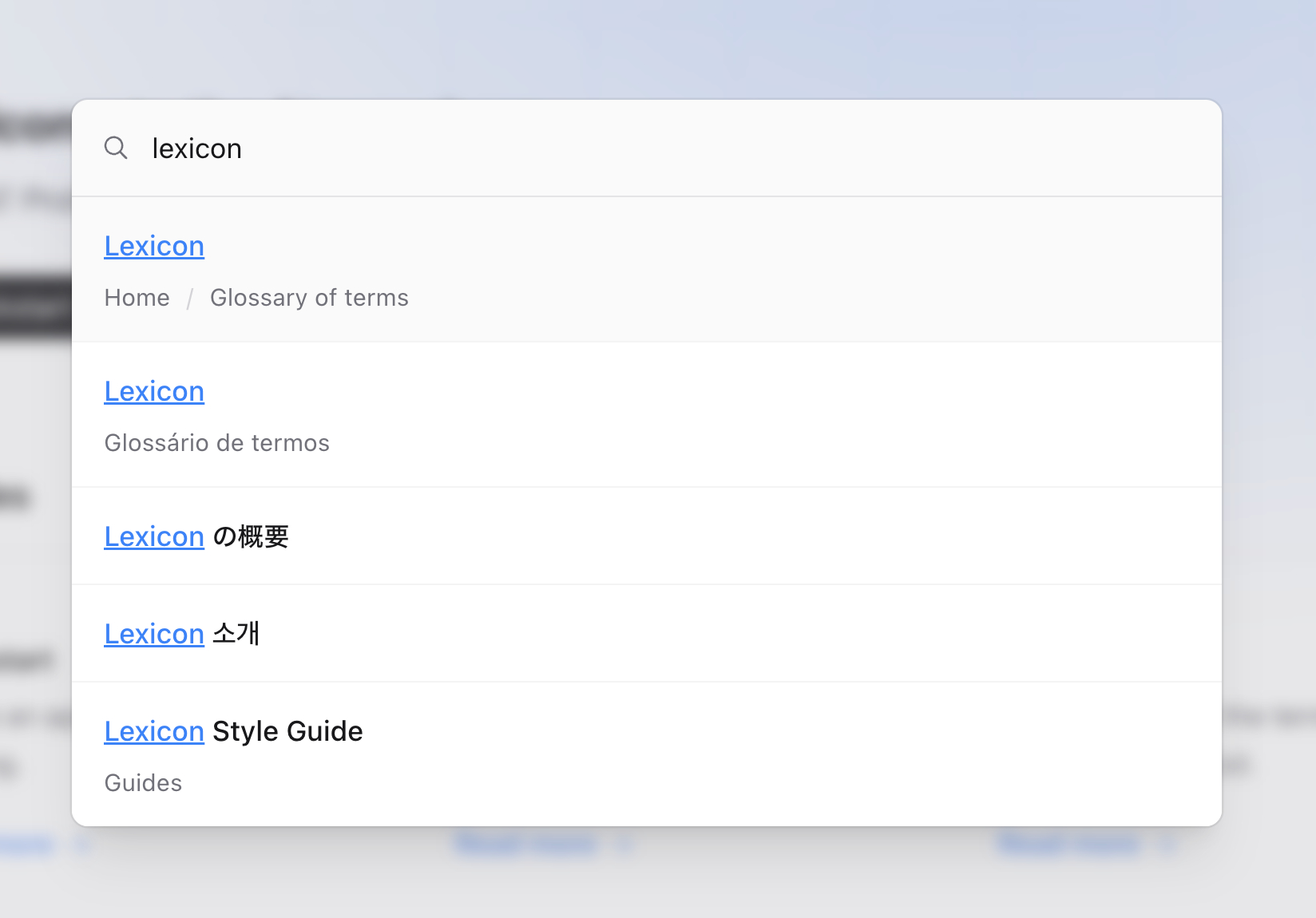Click the の概要 text in the Japanese result

251,537
